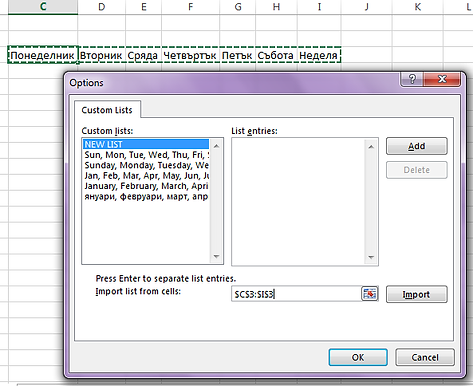Click down arrow of List entries scrollbar
This screenshot has width=473, height=386.
point(371,257)
